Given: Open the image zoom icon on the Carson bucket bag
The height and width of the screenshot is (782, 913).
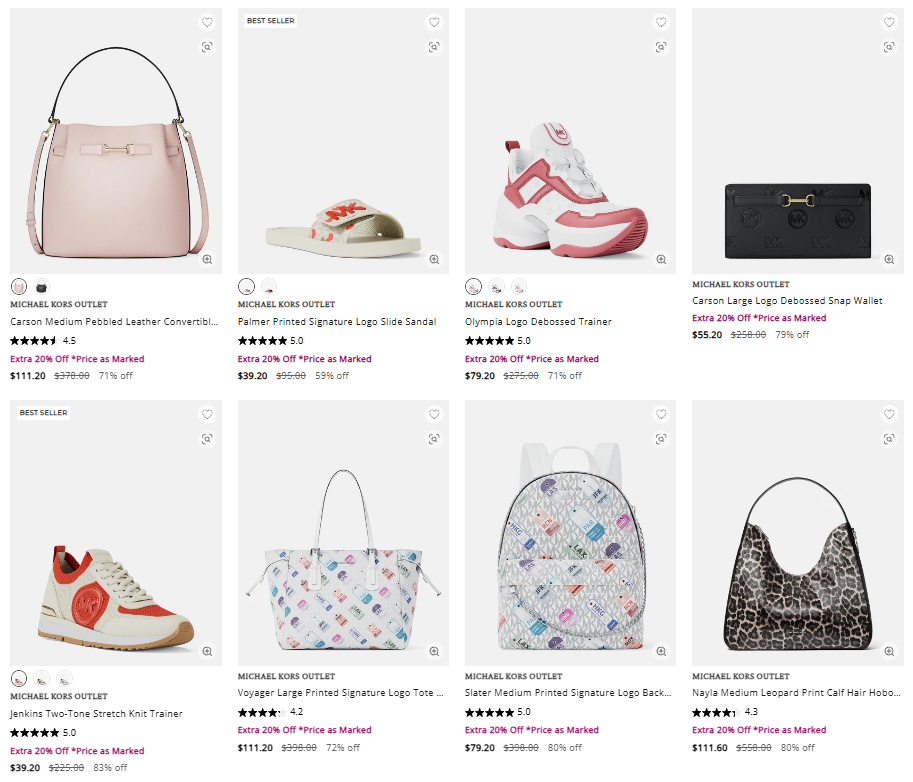Looking at the screenshot, I should [x=206, y=261].
